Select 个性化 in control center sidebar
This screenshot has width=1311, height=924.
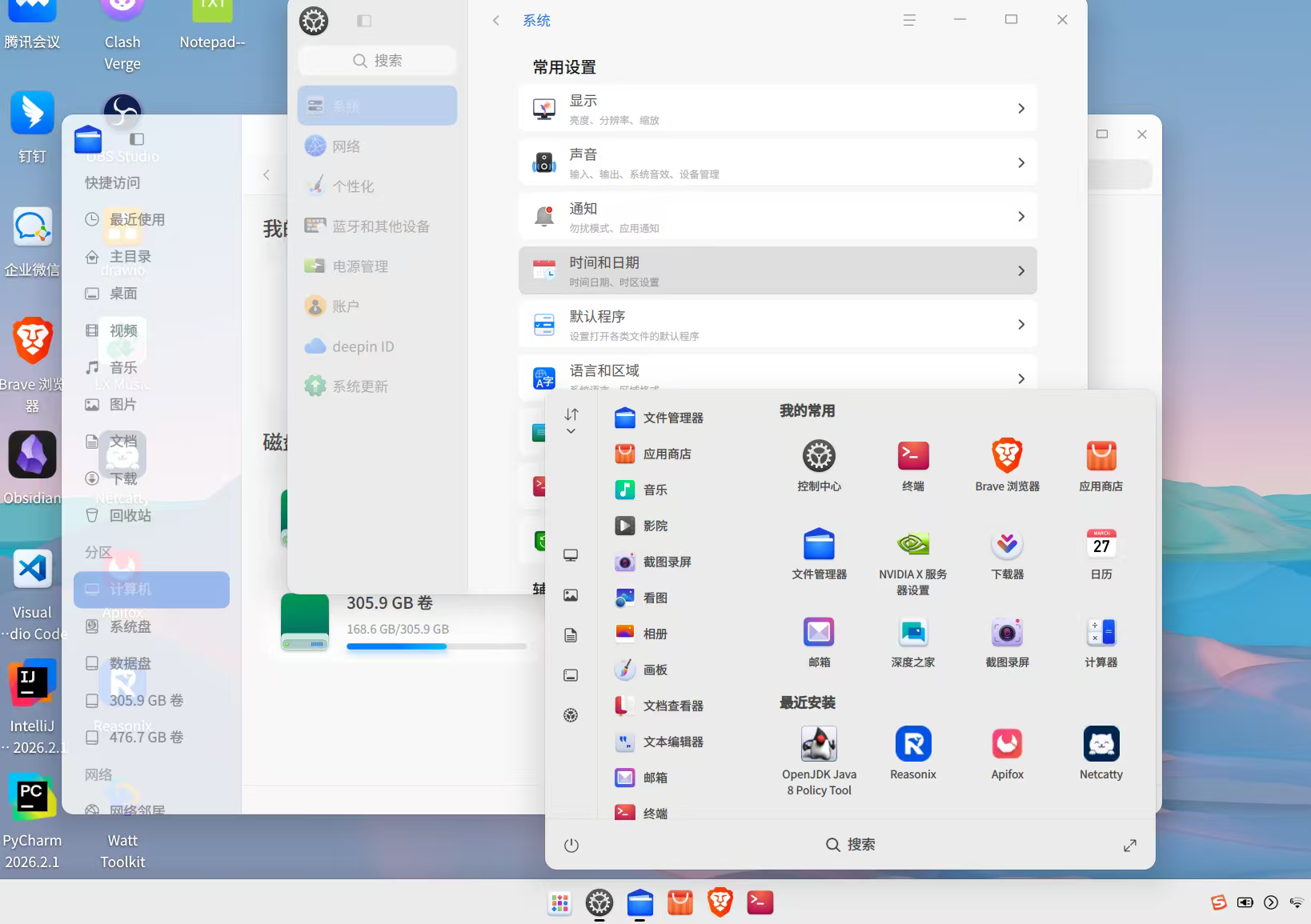(x=377, y=186)
